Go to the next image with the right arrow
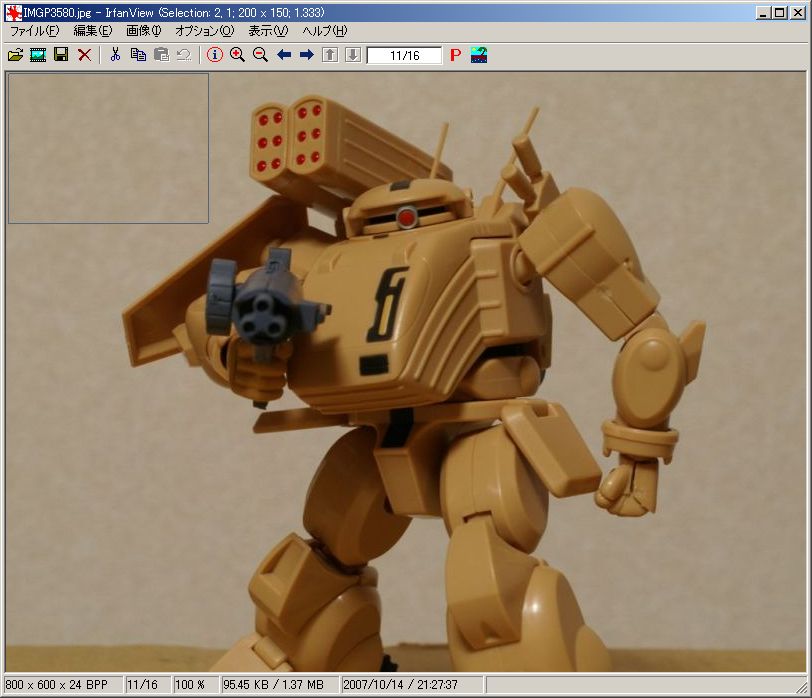 [x=307, y=55]
